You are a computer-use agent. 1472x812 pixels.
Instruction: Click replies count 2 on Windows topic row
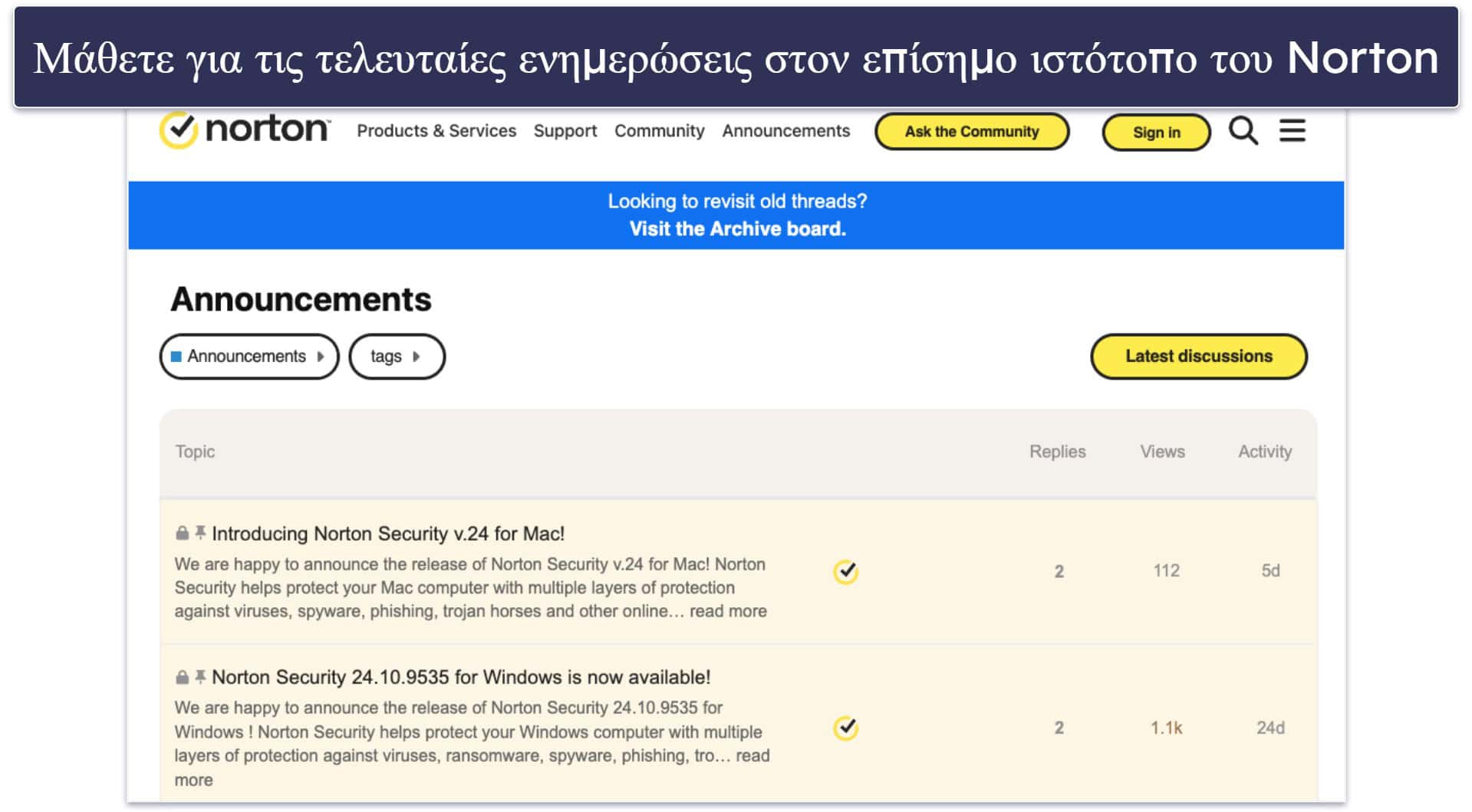pyautogui.click(x=1059, y=728)
